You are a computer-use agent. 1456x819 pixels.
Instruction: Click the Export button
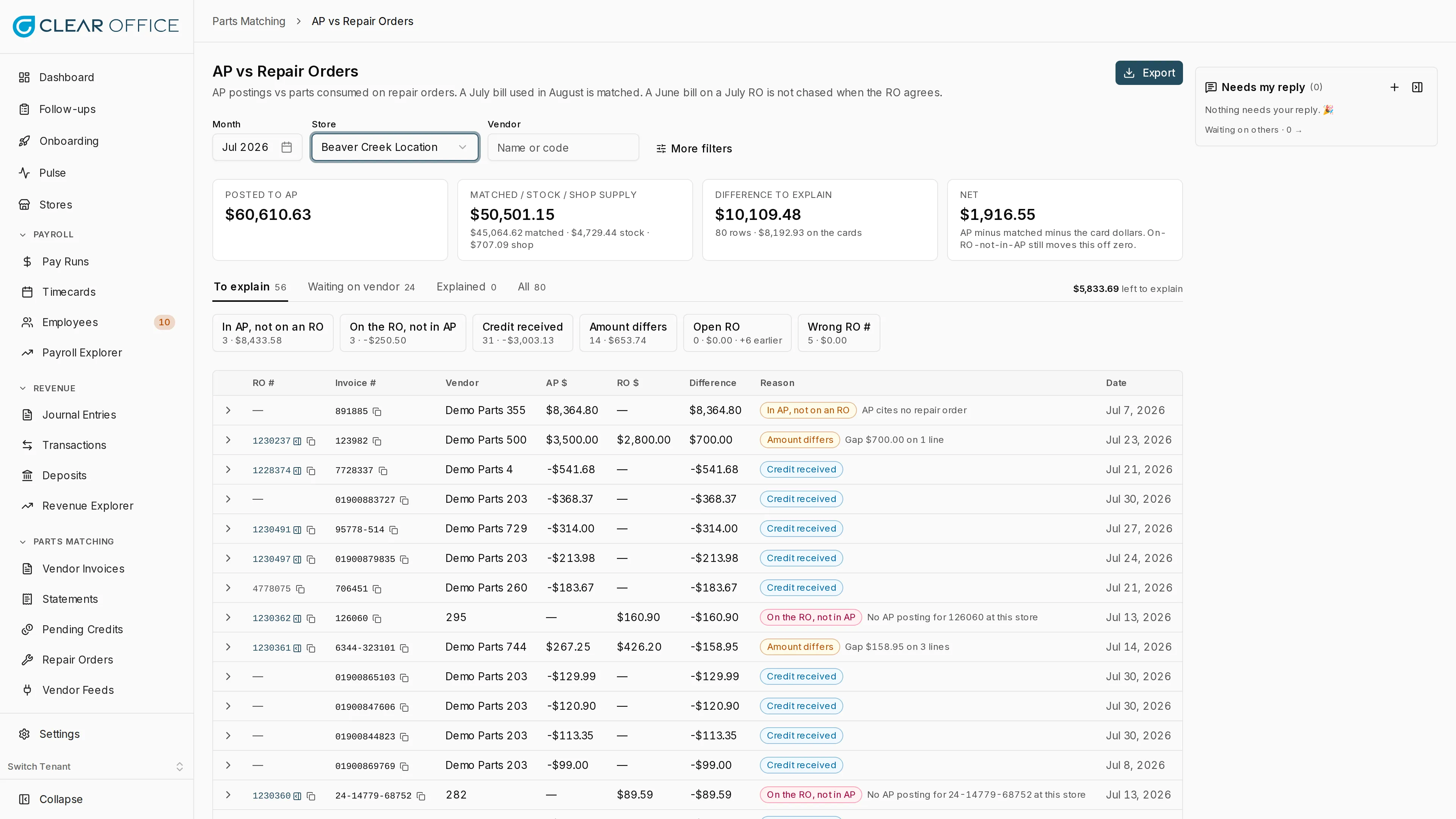coord(1148,73)
